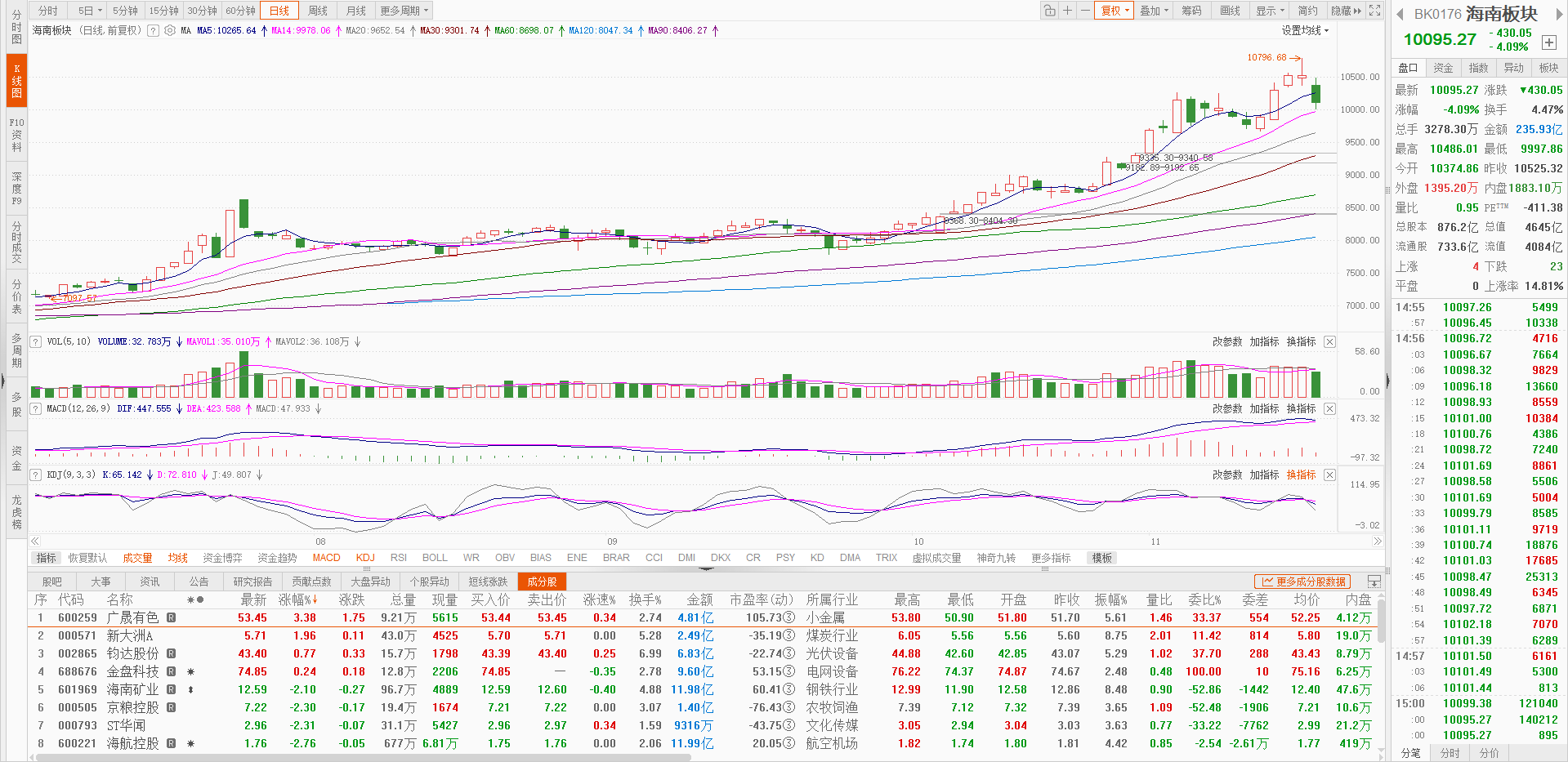
Task: Switch to the 周线 weekly chart tab
Action: click(318, 11)
